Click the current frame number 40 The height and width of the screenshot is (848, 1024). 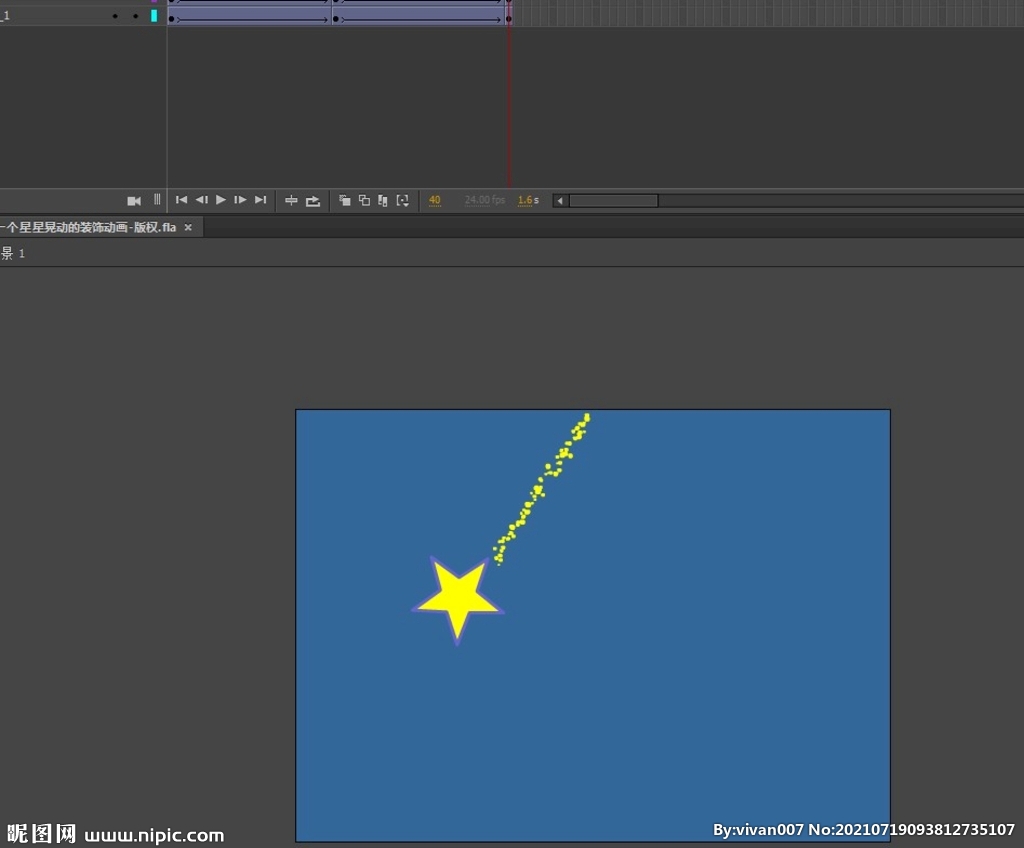pyautogui.click(x=435, y=200)
